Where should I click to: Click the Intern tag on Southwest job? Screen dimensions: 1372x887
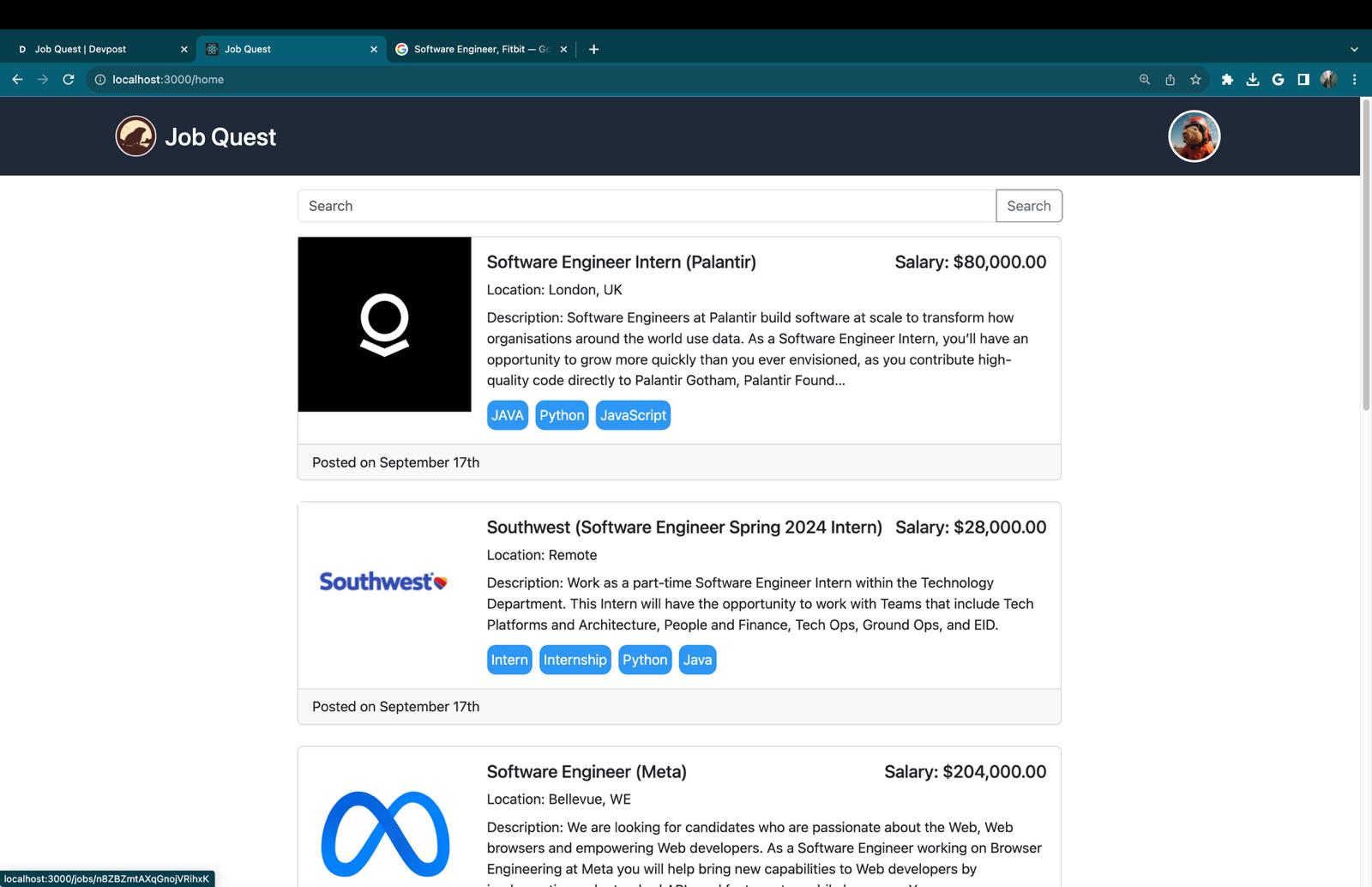(x=509, y=660)
